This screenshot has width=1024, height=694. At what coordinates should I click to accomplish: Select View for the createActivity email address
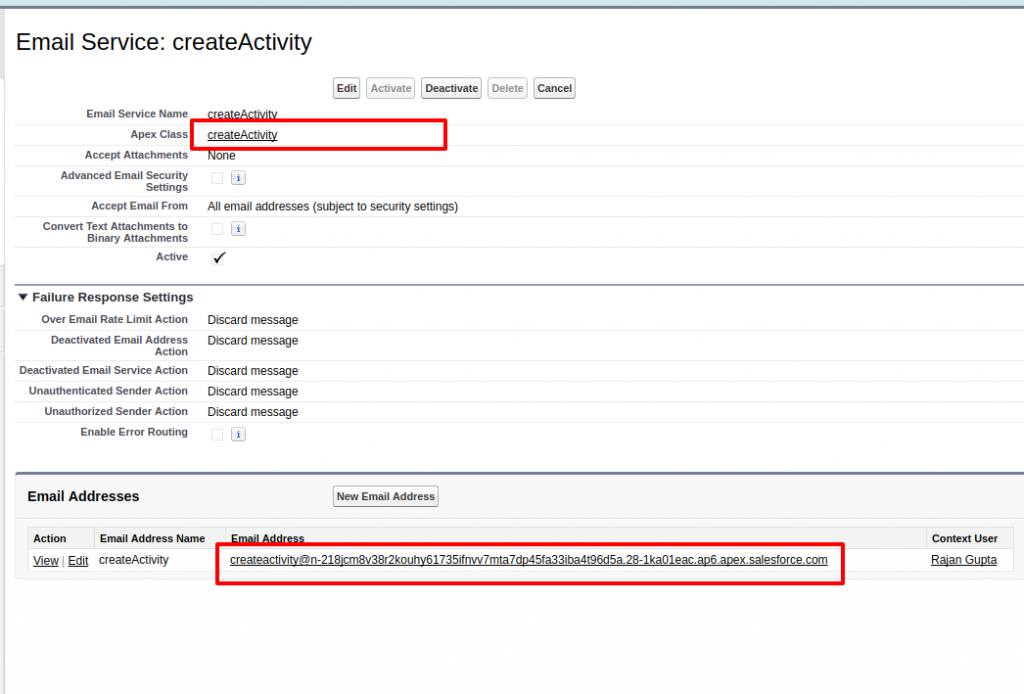coord(45,560)
